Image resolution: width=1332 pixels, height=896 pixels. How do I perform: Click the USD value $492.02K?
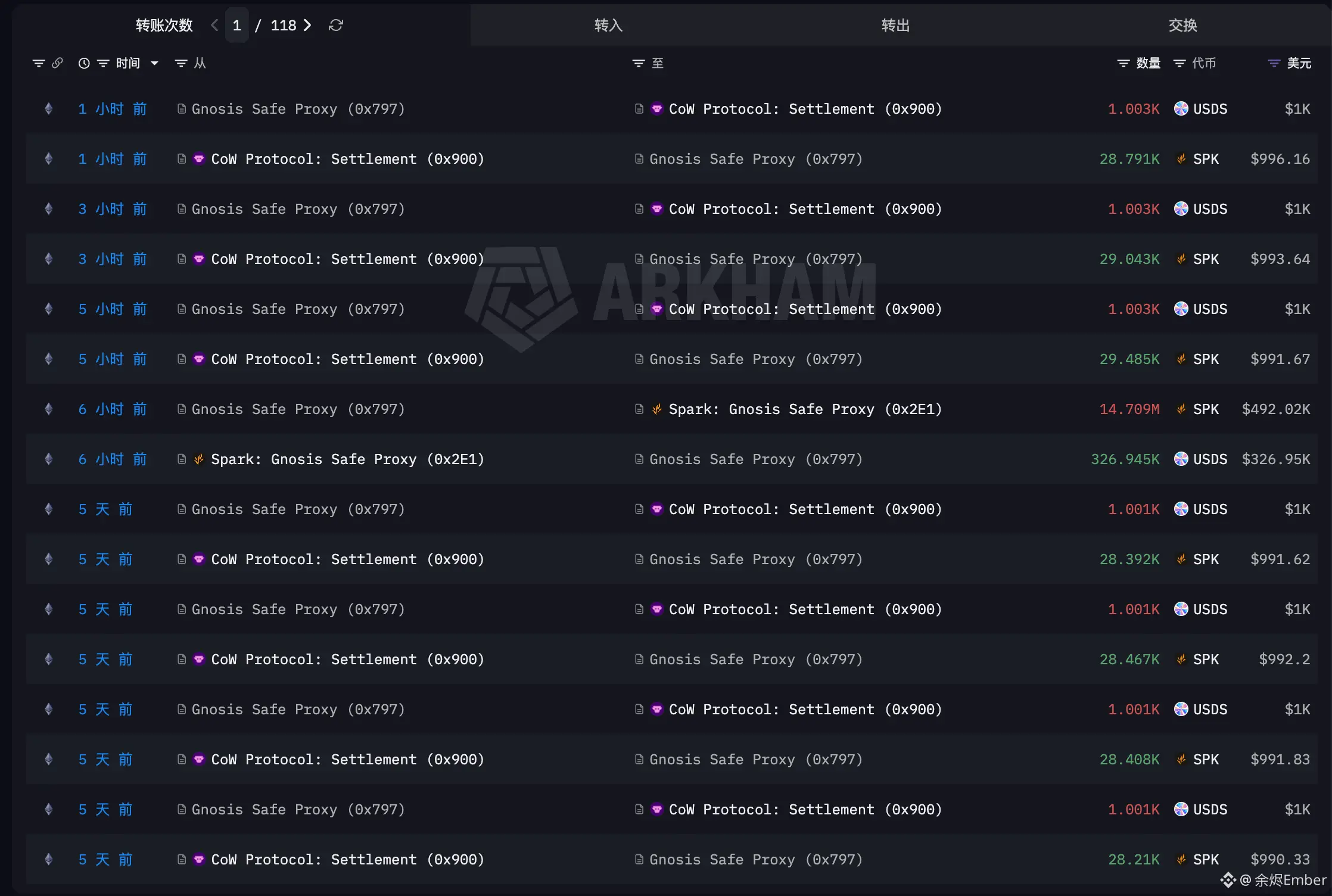1276,409
